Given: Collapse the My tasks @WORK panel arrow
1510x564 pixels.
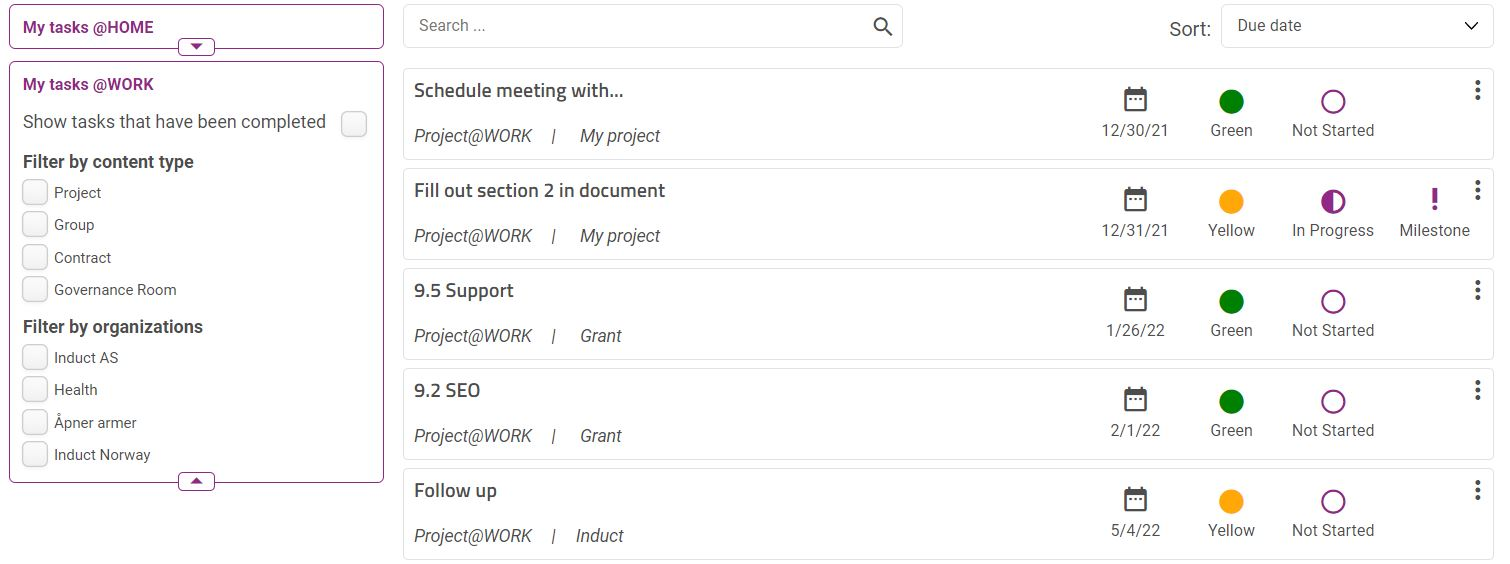Looking at the screenshot, I should [196, 482].
